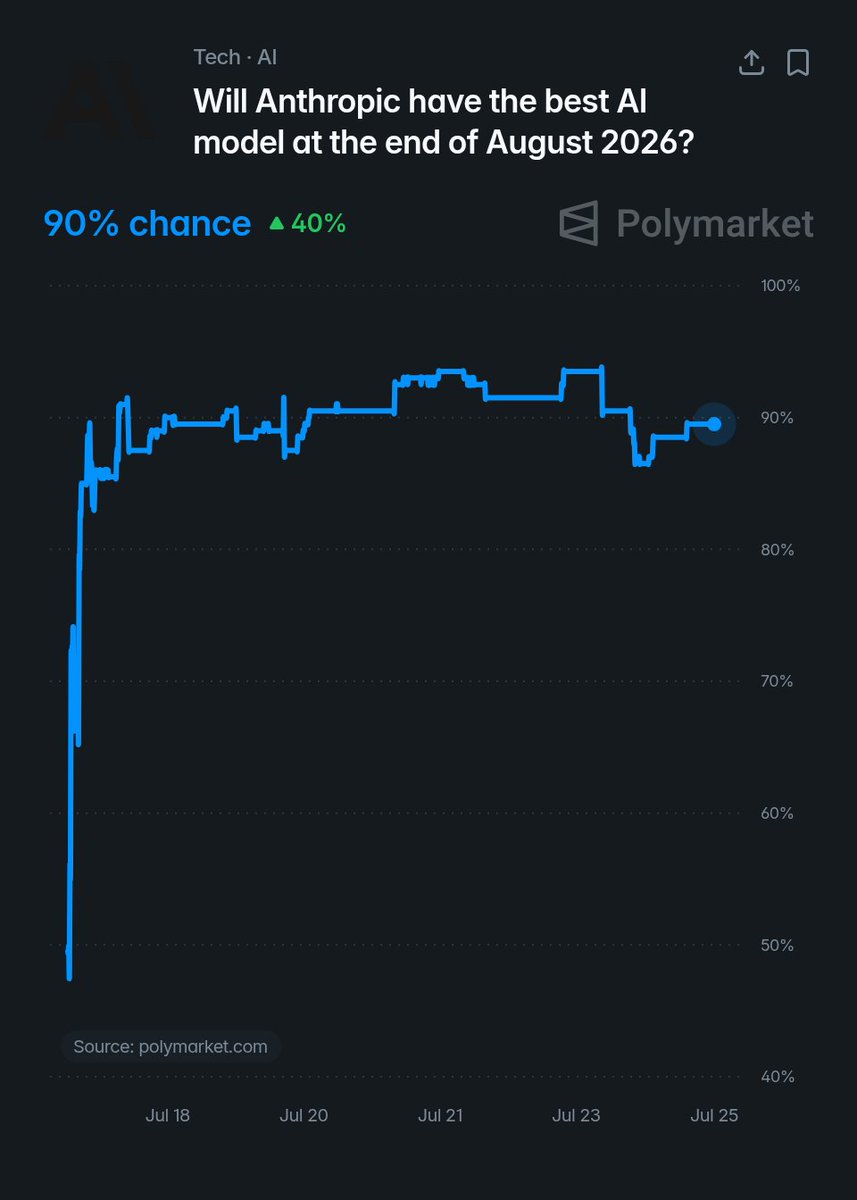Click the market question title
This screenshot has width=857, height=1200.
click(444, 121)
